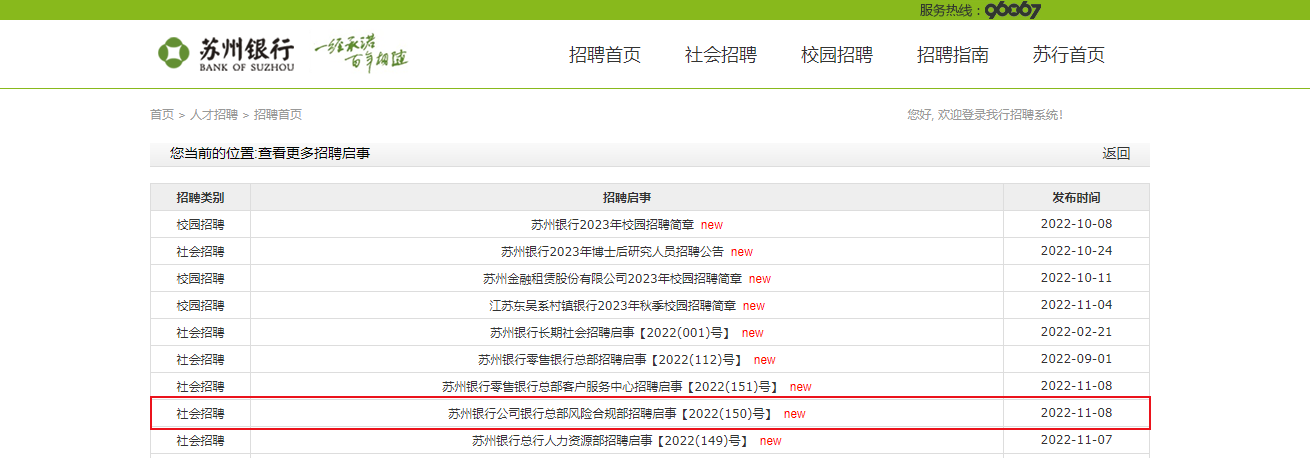Click the date 2022-10-11 cell
1310x458 pixels.
click(x=1076, y=279)
